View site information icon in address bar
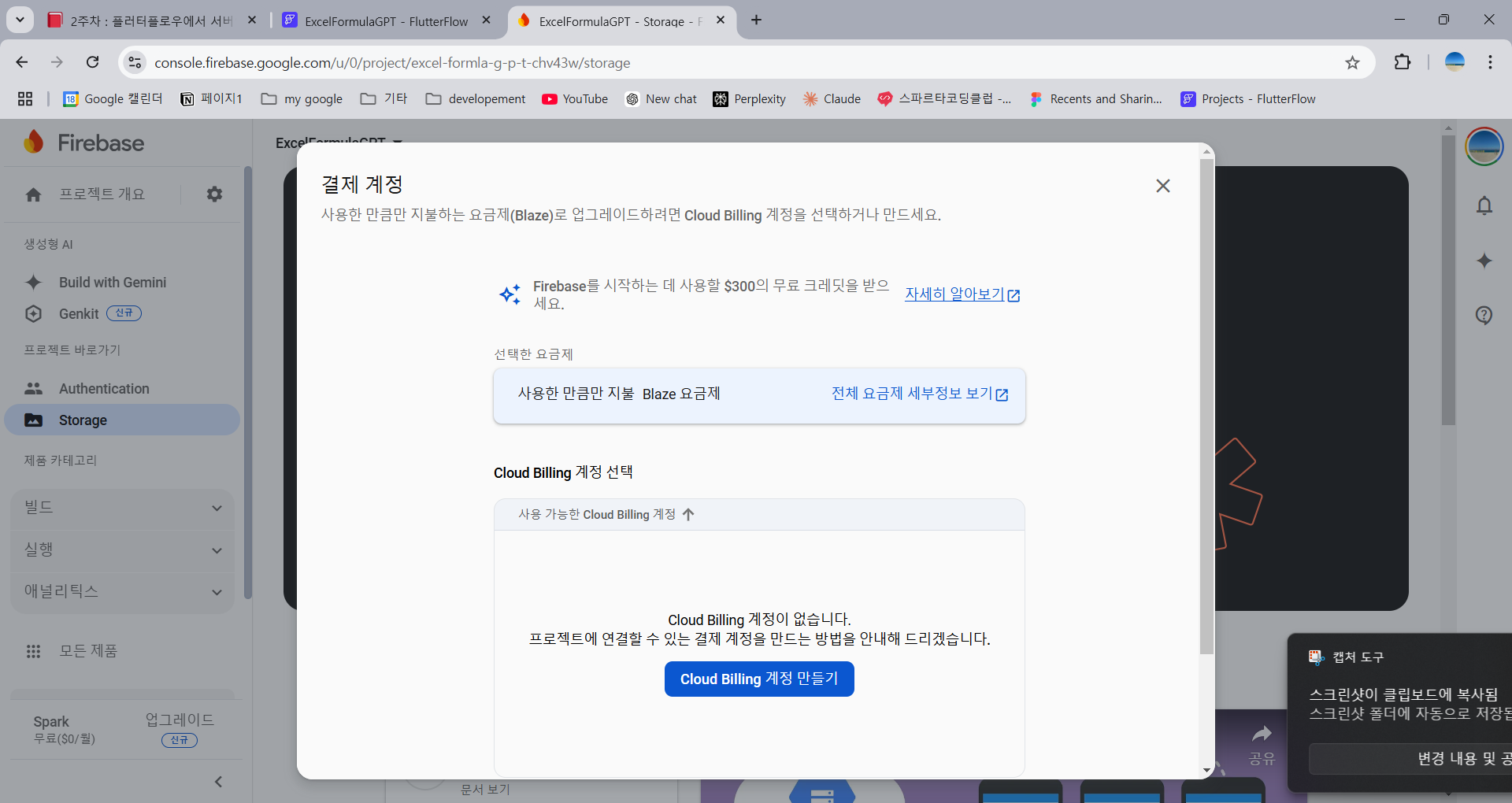This screenshot has width=1512, height=803. pyautogui.click(x=135, y=62)
